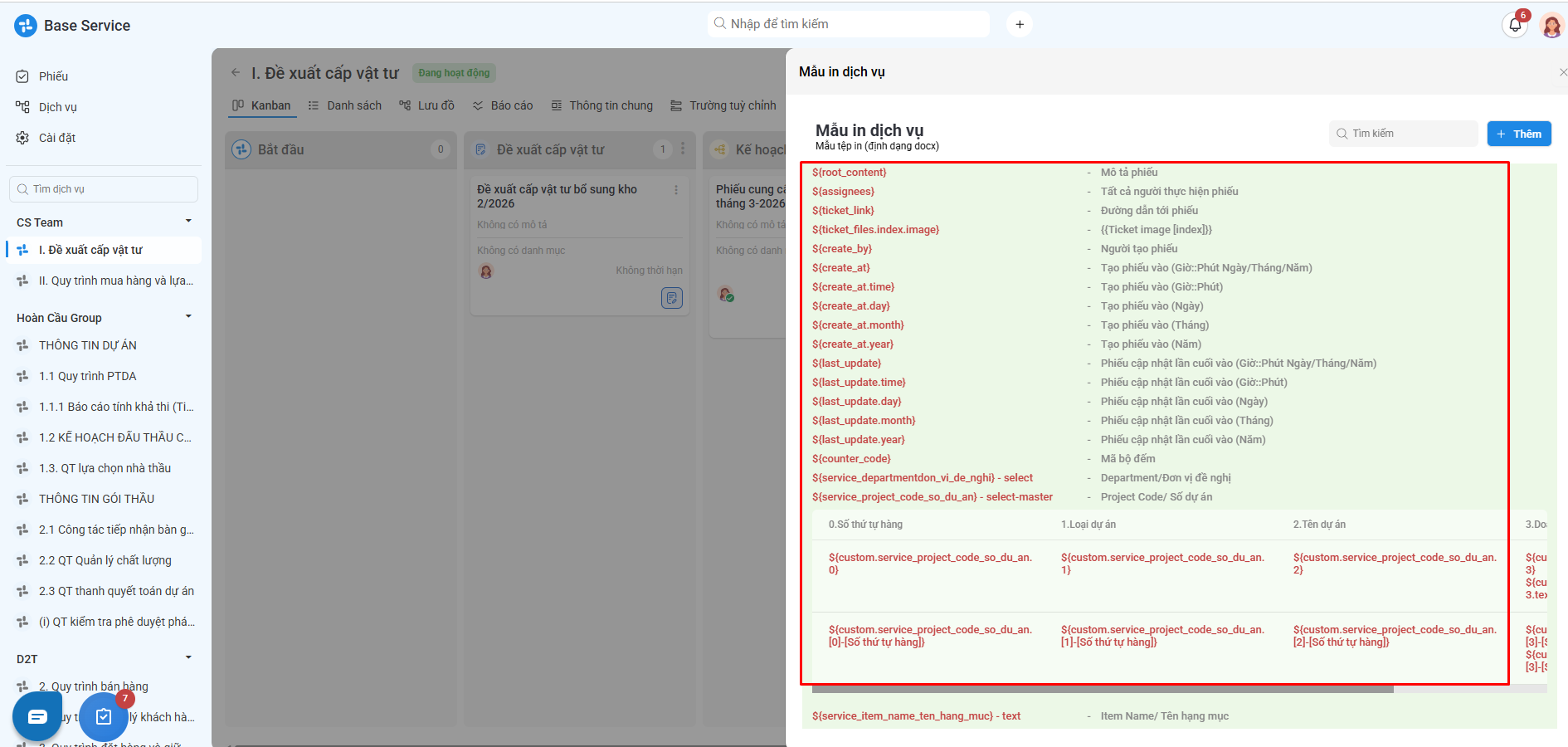
Task: Click the form icon on the kanban card
Action: (671, 297)
